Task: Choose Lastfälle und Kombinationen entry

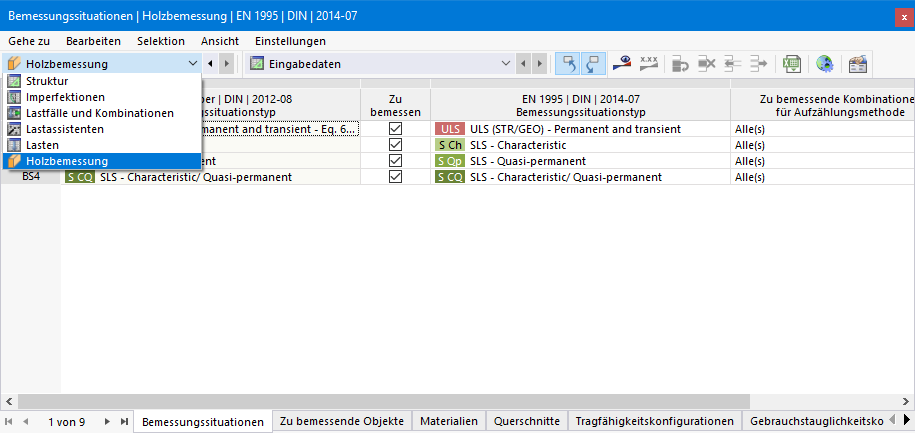Action: coord(102,113)
